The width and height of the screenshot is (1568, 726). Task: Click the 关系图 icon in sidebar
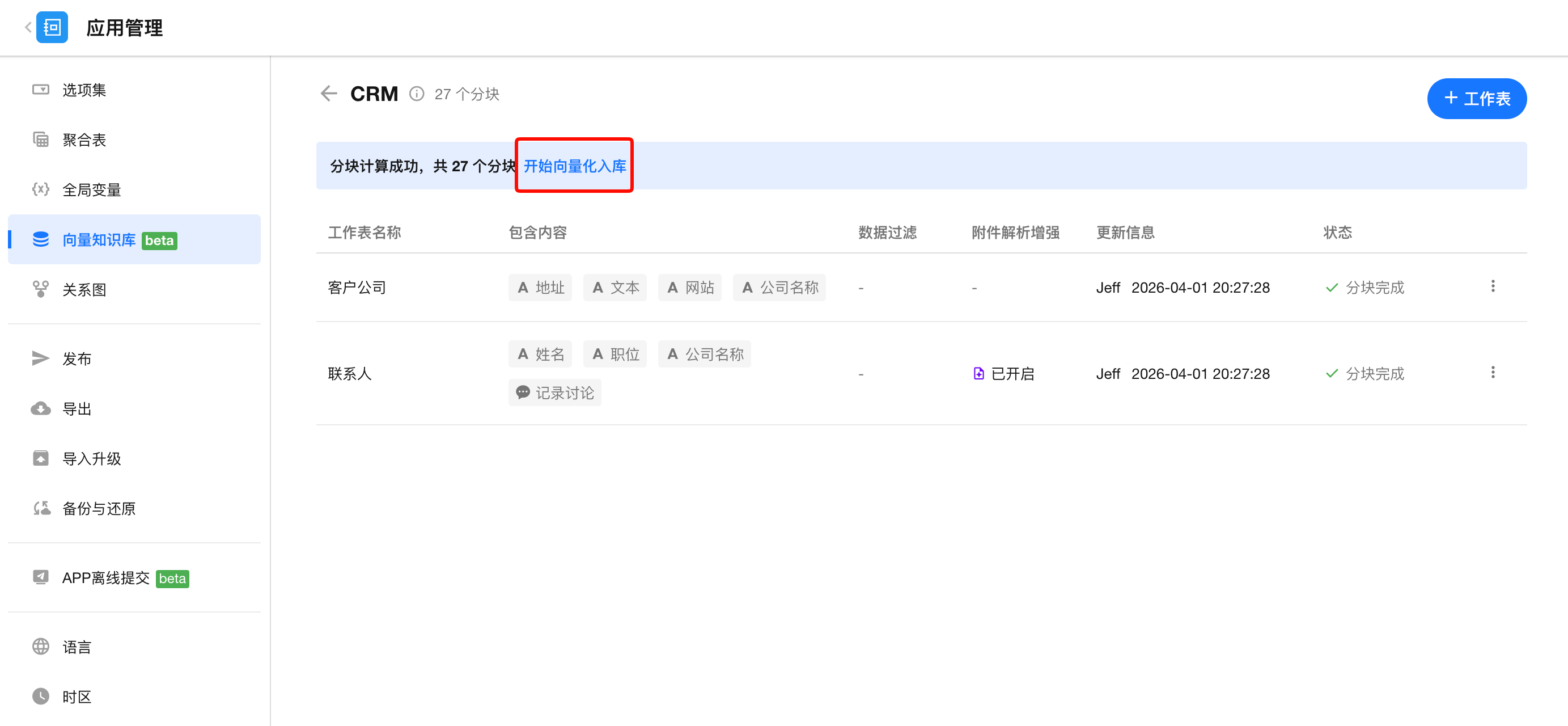[x=41, y=289]
